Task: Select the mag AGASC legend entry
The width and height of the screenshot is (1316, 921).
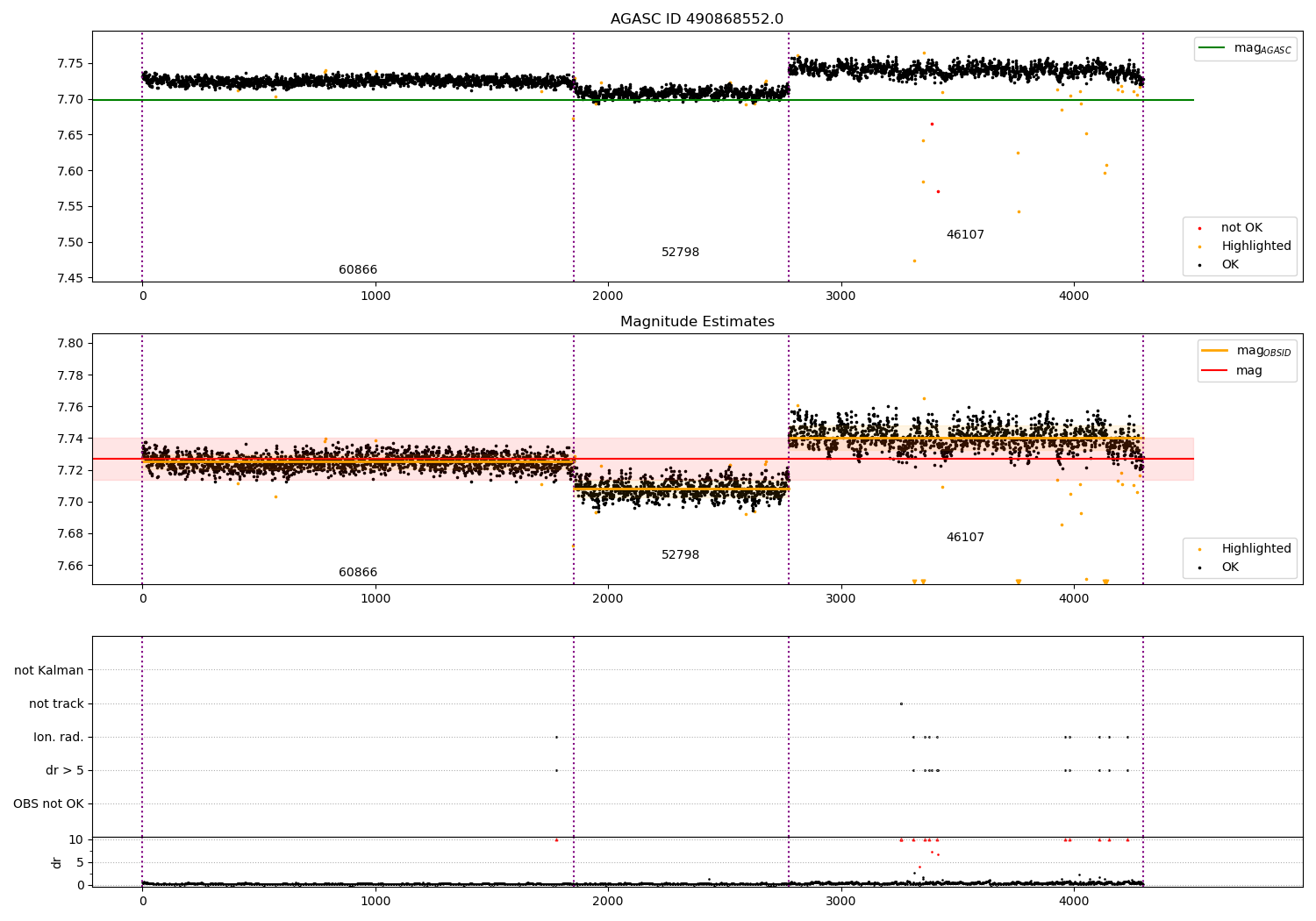Action: (1245, 48)
